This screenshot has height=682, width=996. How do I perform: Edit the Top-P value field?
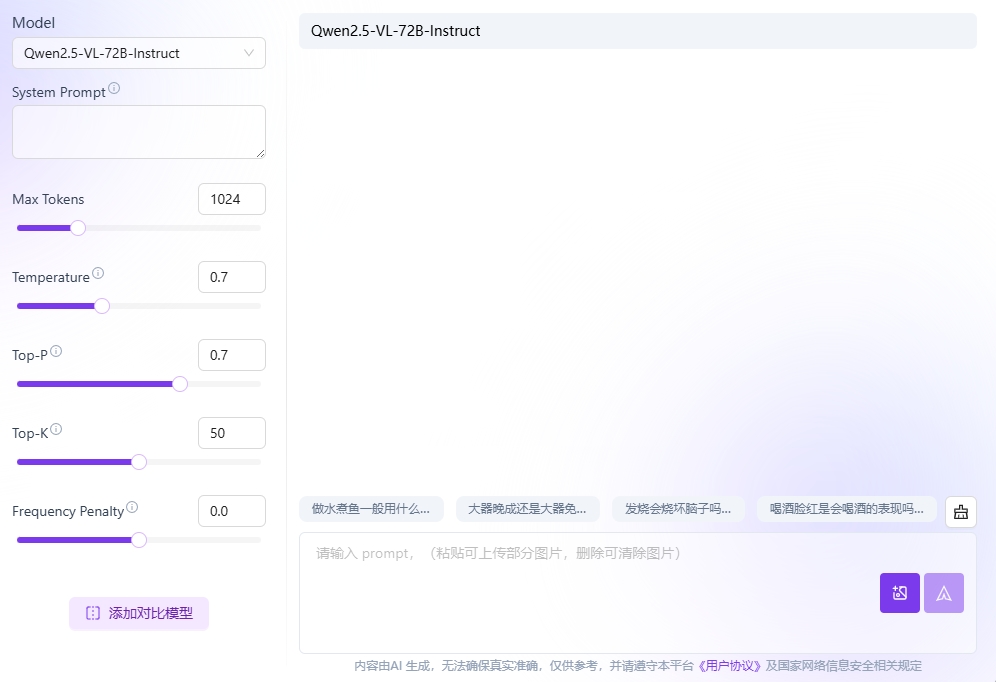[x=232, y=355]
